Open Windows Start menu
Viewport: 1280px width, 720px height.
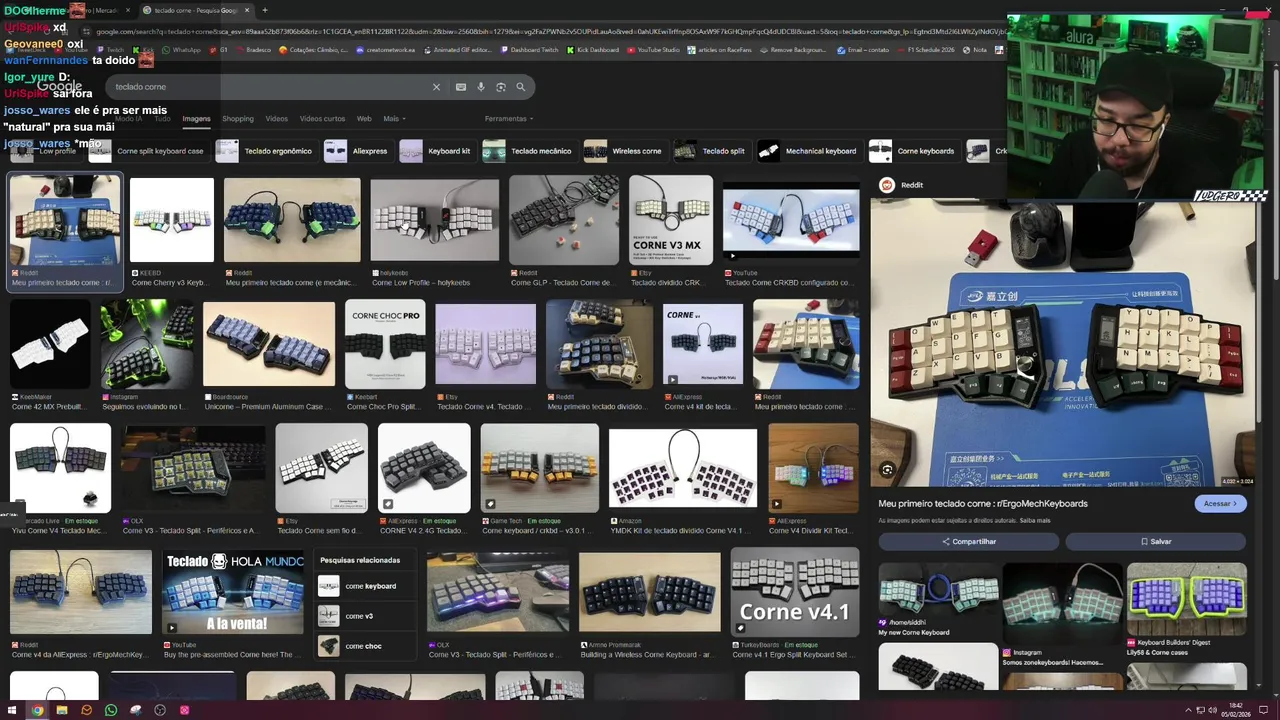click(x=13, y=710)
